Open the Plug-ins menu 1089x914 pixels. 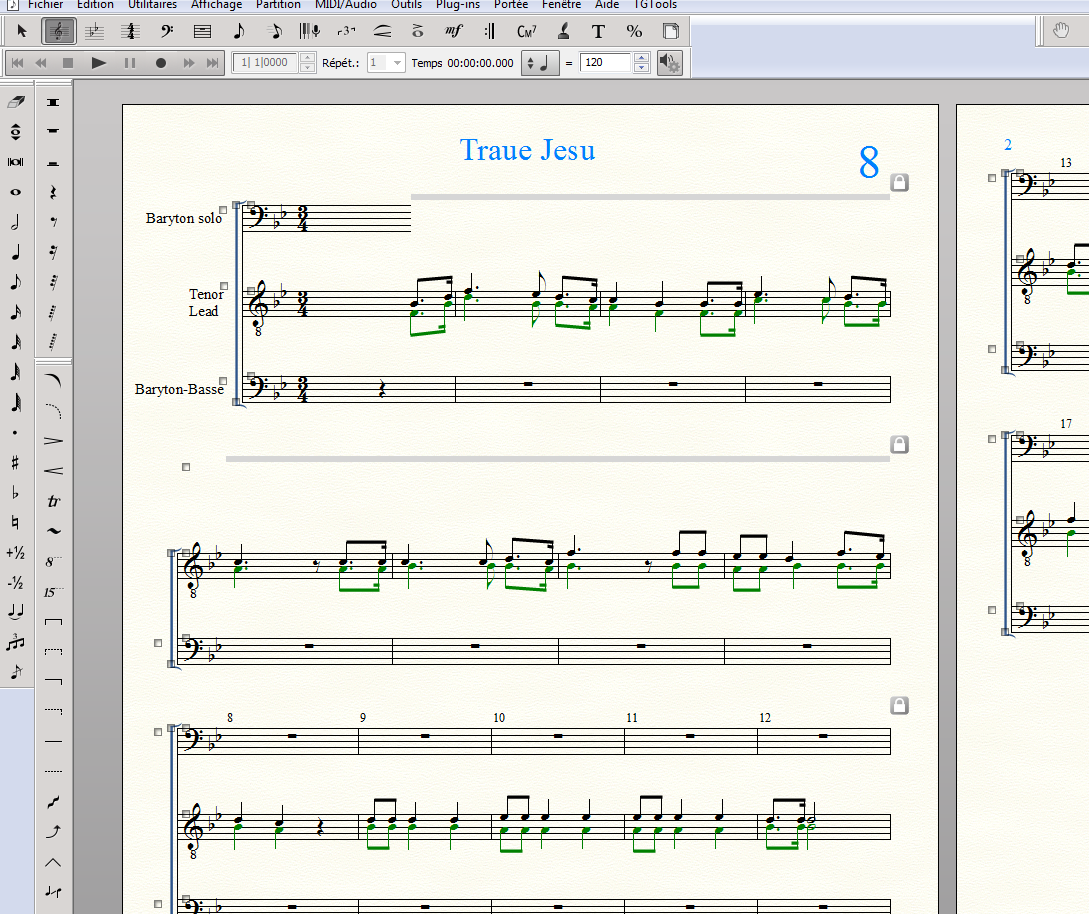click(458, 5)
